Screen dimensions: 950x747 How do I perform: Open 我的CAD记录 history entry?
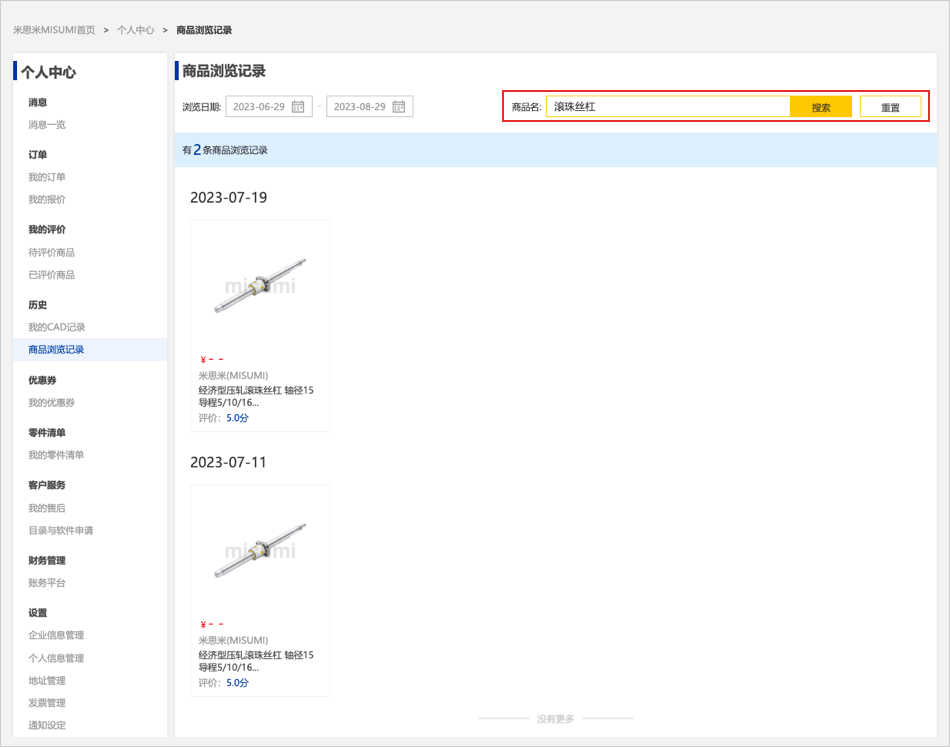coord(57,327)
